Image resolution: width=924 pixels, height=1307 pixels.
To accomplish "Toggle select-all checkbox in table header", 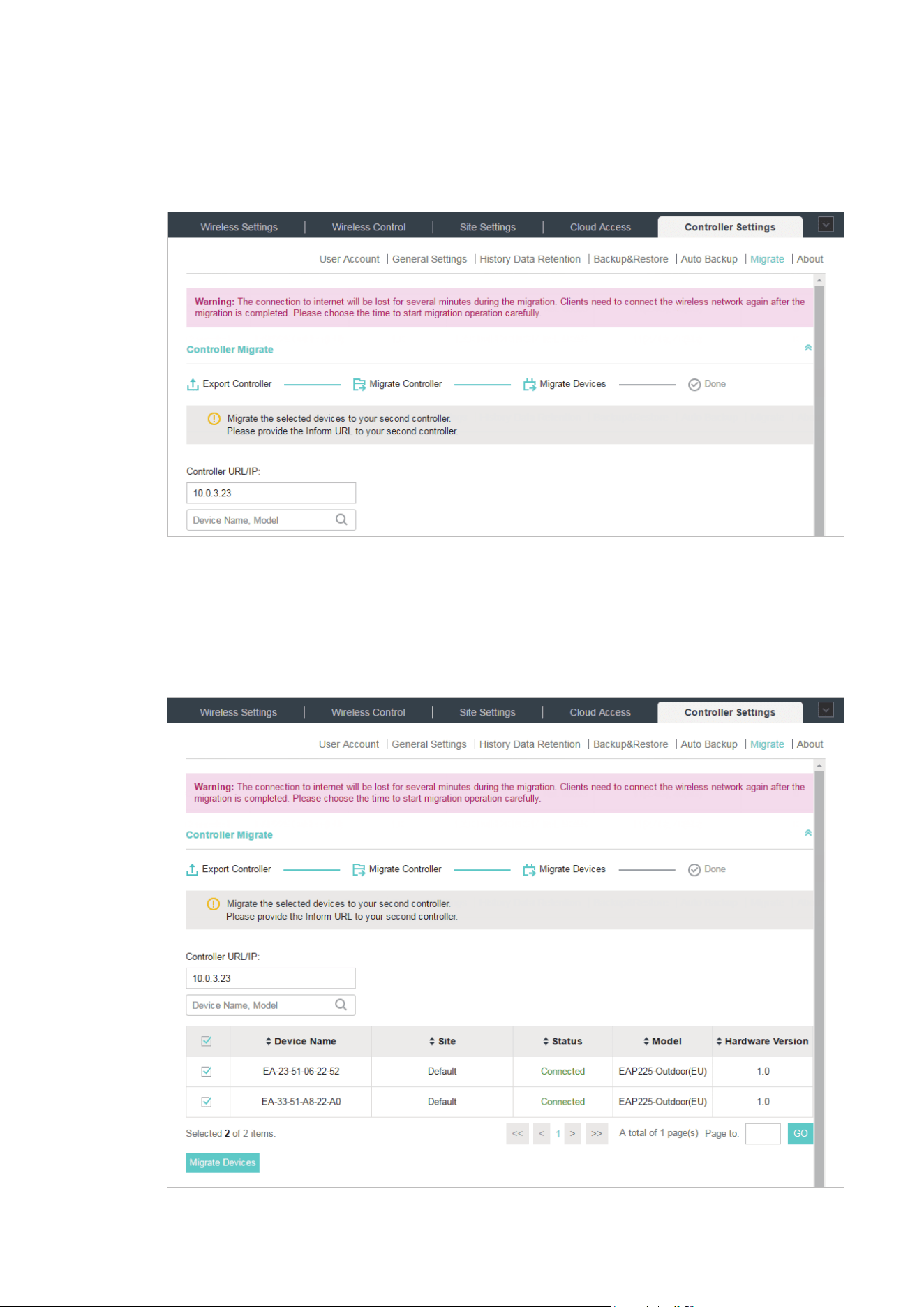I will [x=207, y=1041].
